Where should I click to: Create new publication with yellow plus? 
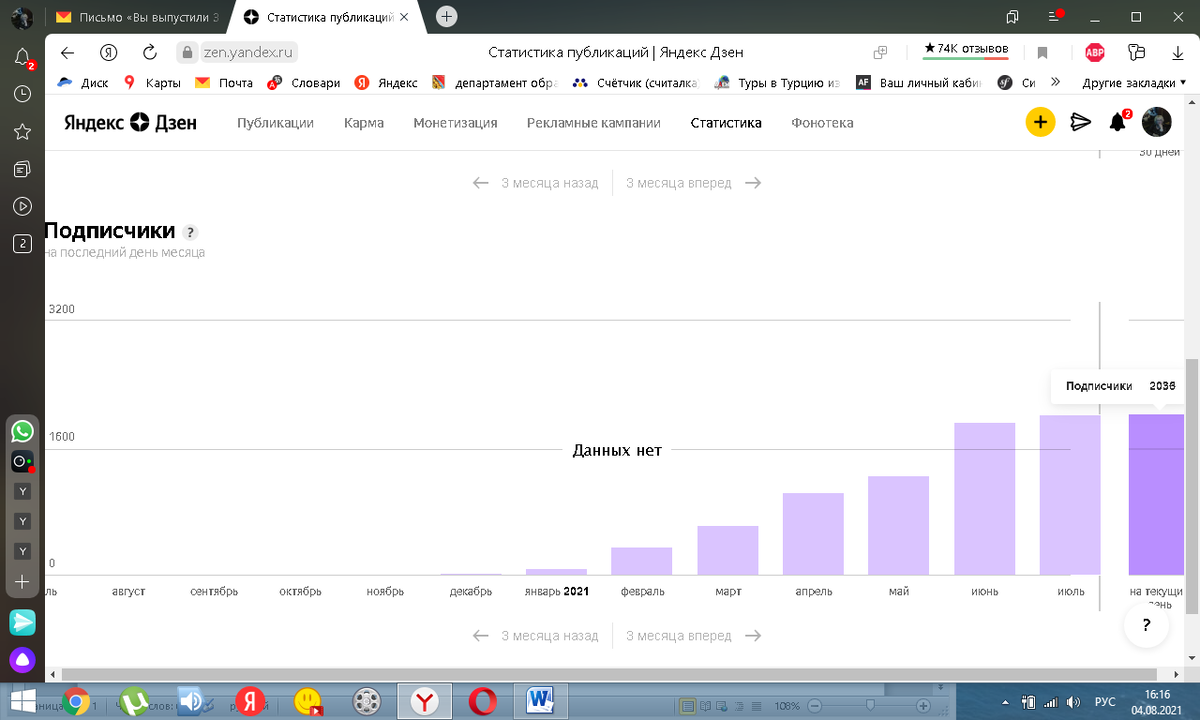tap(1040, 122)
